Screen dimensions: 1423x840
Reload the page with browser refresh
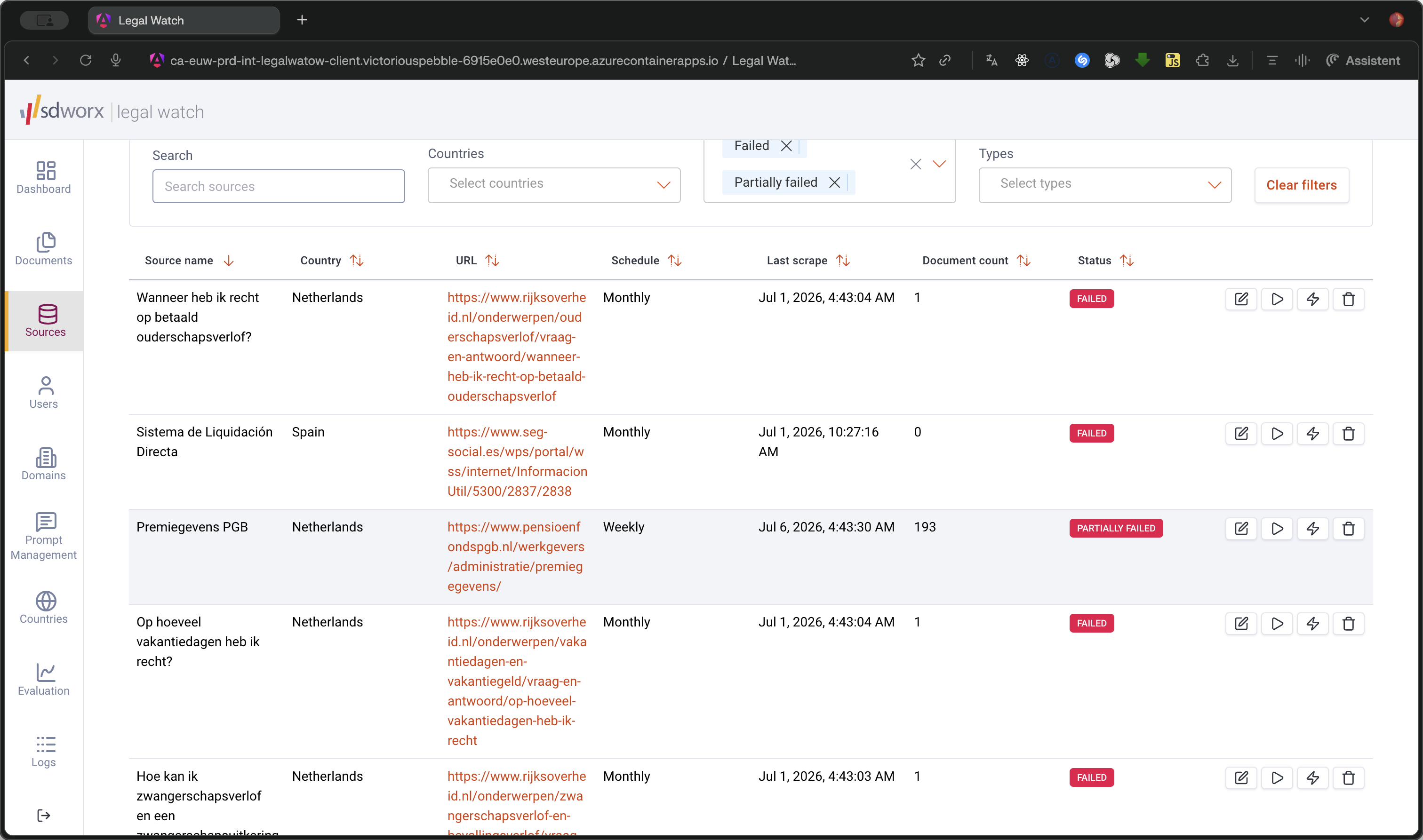86,60
